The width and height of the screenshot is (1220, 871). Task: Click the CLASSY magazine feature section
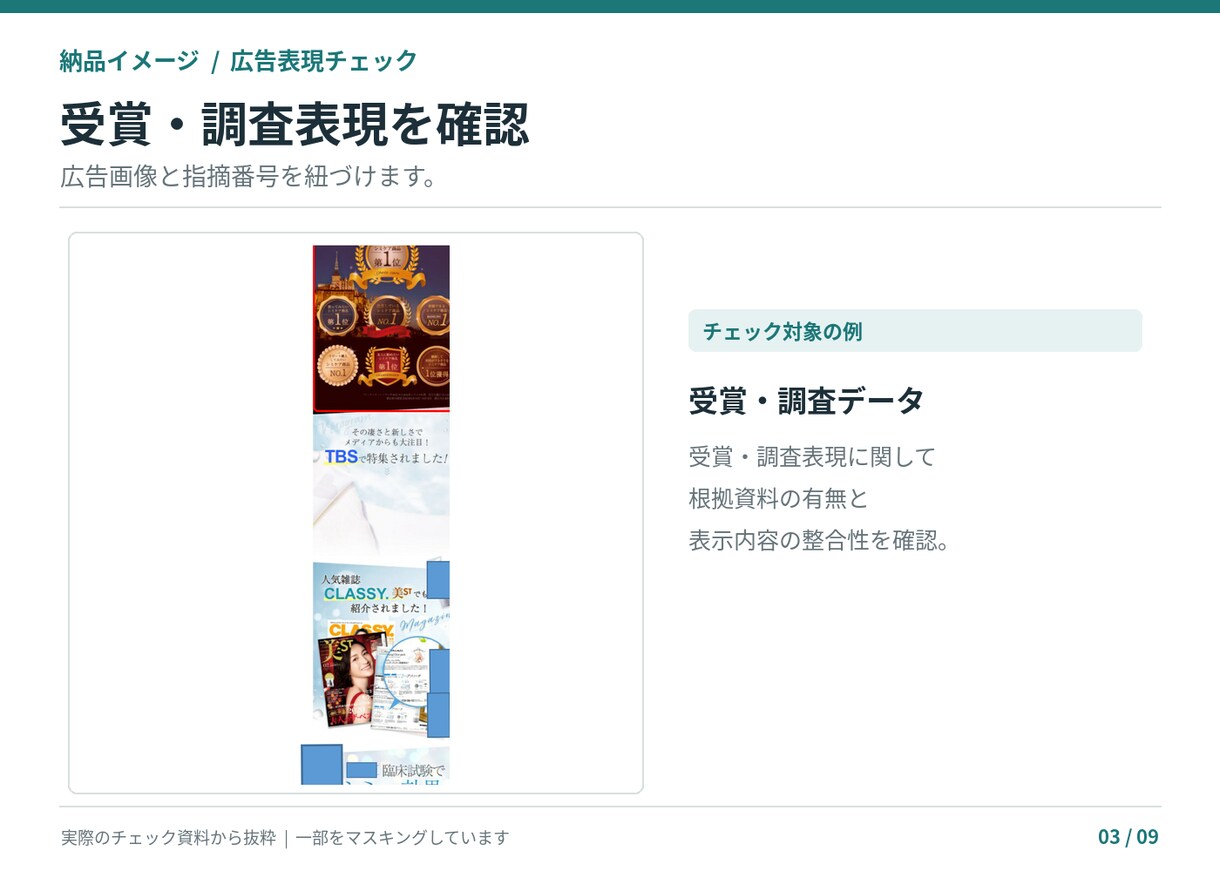tap(381, 650)
